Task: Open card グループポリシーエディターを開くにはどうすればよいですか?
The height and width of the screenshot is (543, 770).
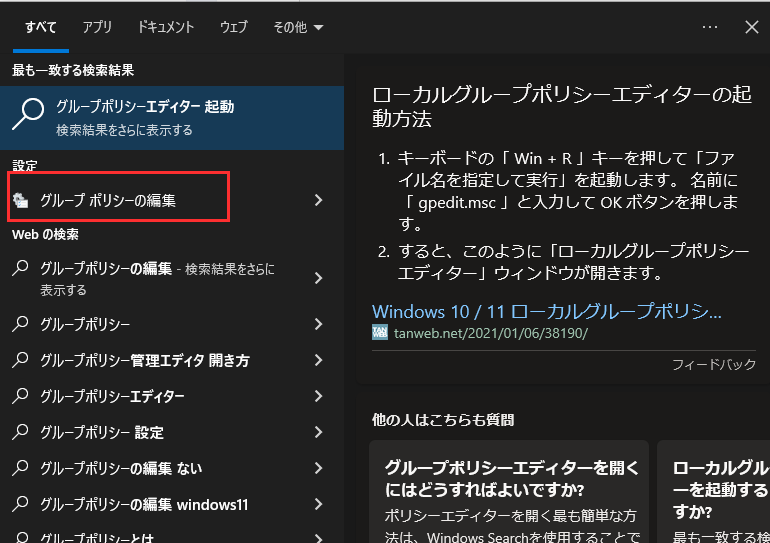Action: (x=509, y=491)
